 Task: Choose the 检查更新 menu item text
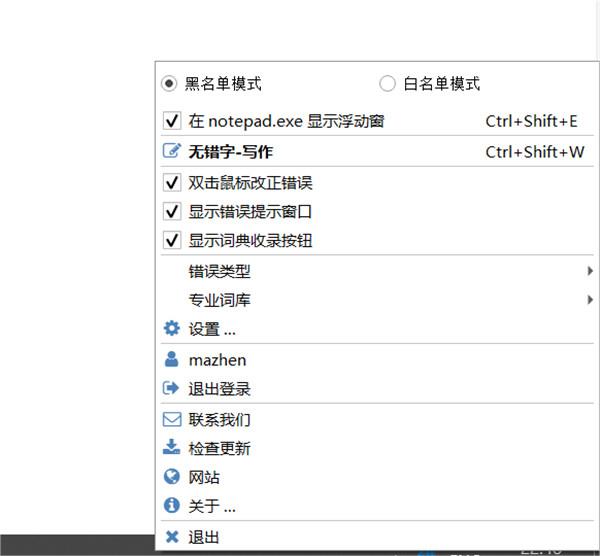(219, 448)
